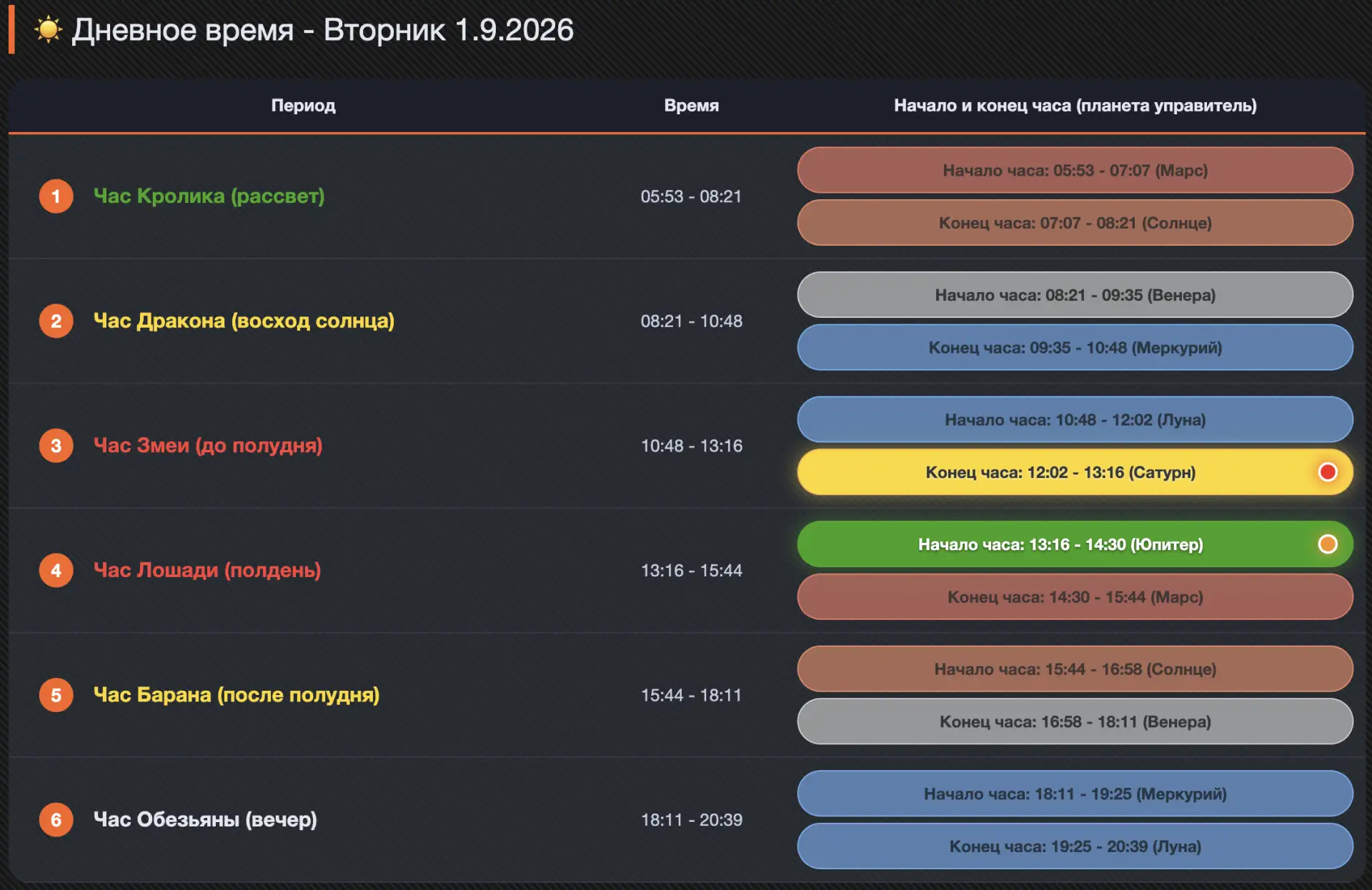The image size is (1372, 890).
Task: Click the number 1 circle badge
Action: point(56,196)
